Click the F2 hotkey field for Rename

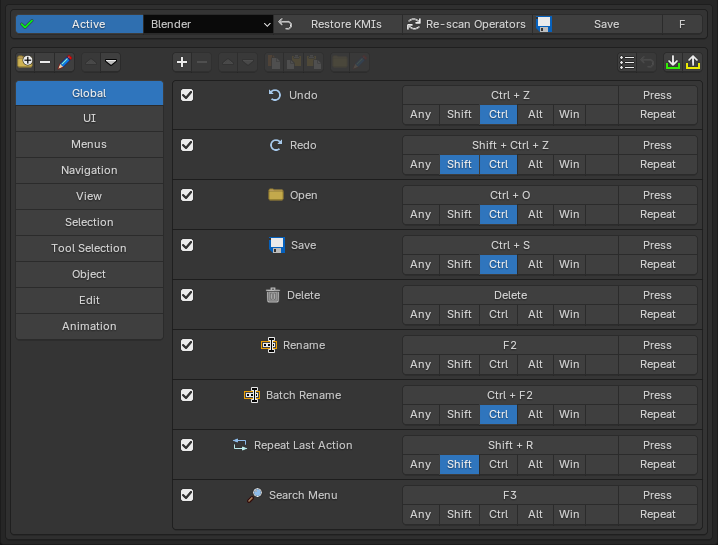pos(510,345)
